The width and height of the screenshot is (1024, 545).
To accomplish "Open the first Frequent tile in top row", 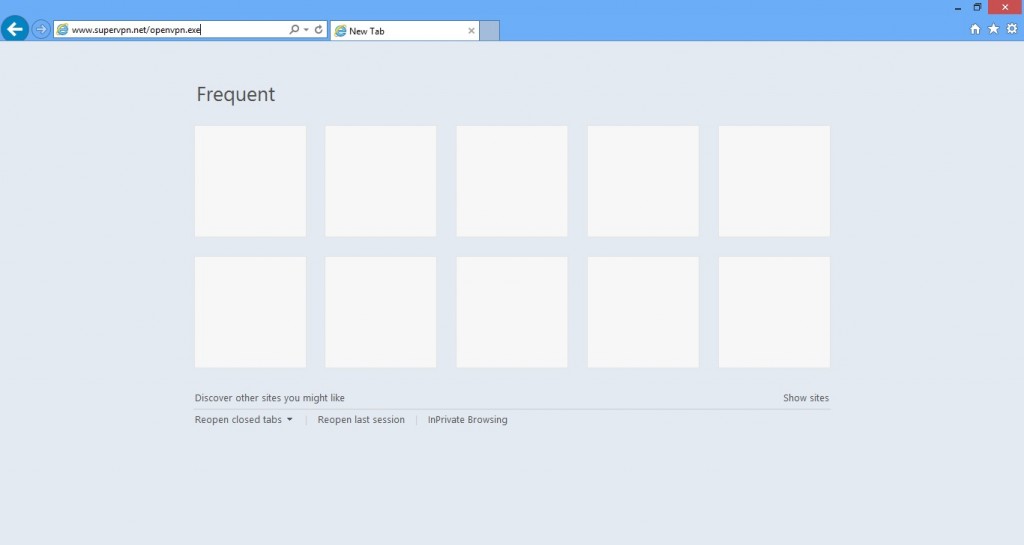I will click(250, 181).
